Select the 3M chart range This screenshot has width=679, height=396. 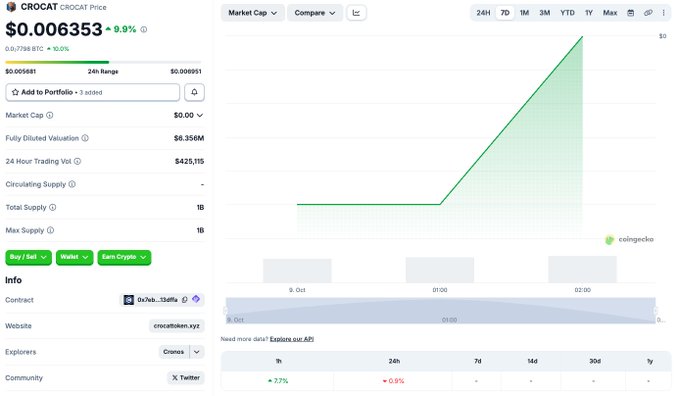(545, 13)
